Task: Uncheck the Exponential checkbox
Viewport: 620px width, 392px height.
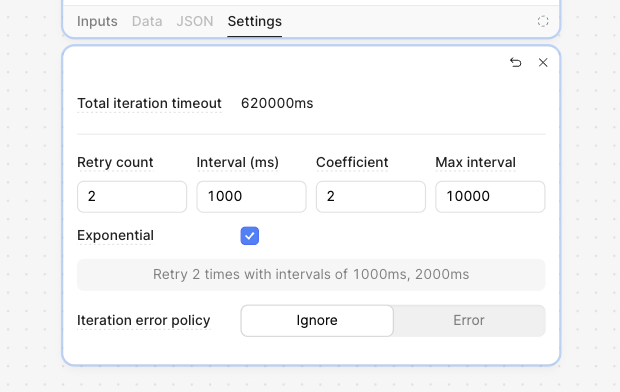Action: pyautogui.click(x=250, y=236)
